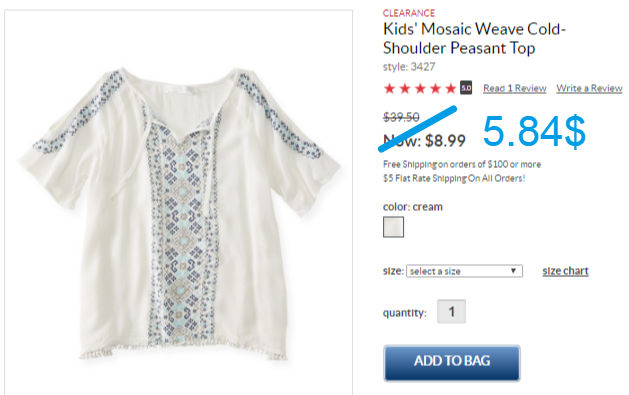Open the Read 1 Review link

coord(515,88)
